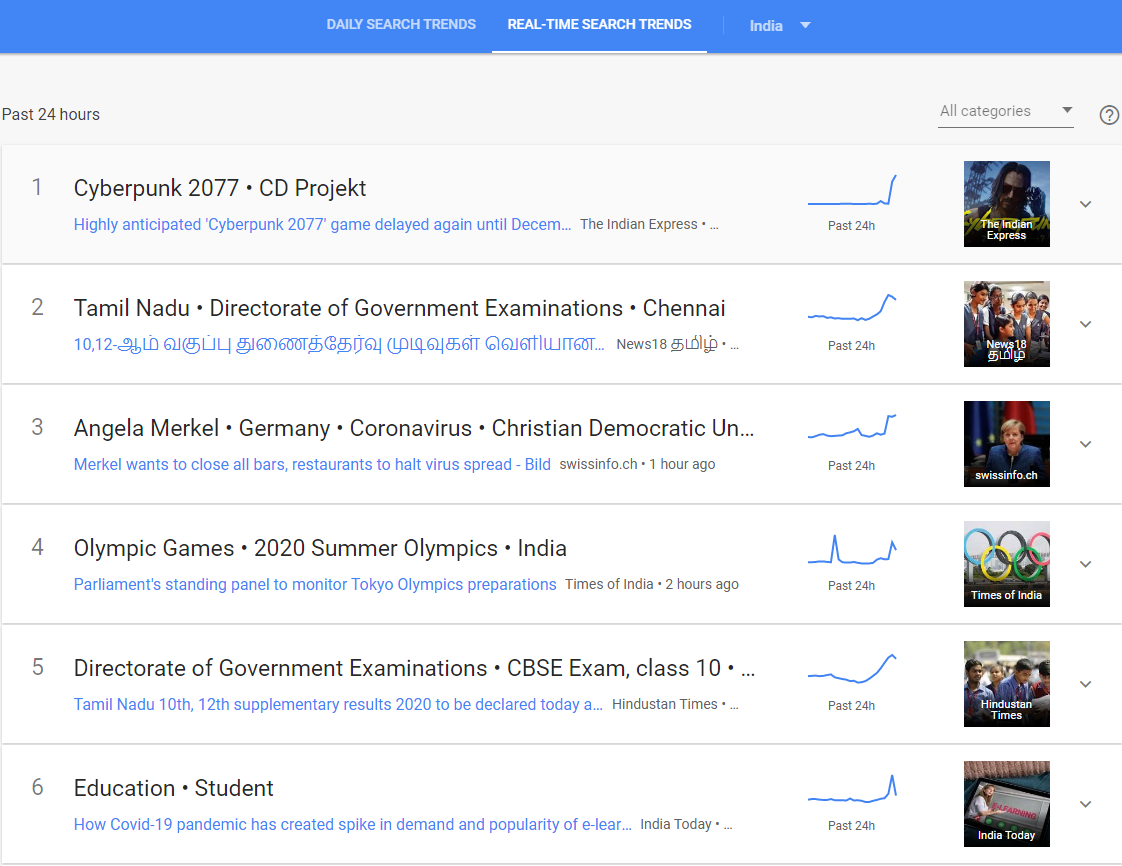Open Parliament's standing panel Tokyo Olympics article
Viewport: 1122px width, 866px height.
coord(315,585)
